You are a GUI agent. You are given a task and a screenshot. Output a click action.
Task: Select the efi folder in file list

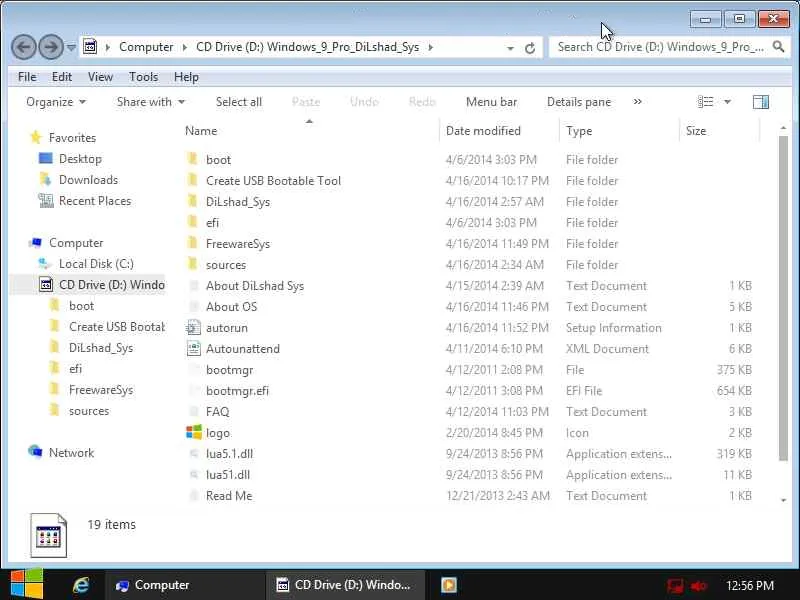(203, 223)
